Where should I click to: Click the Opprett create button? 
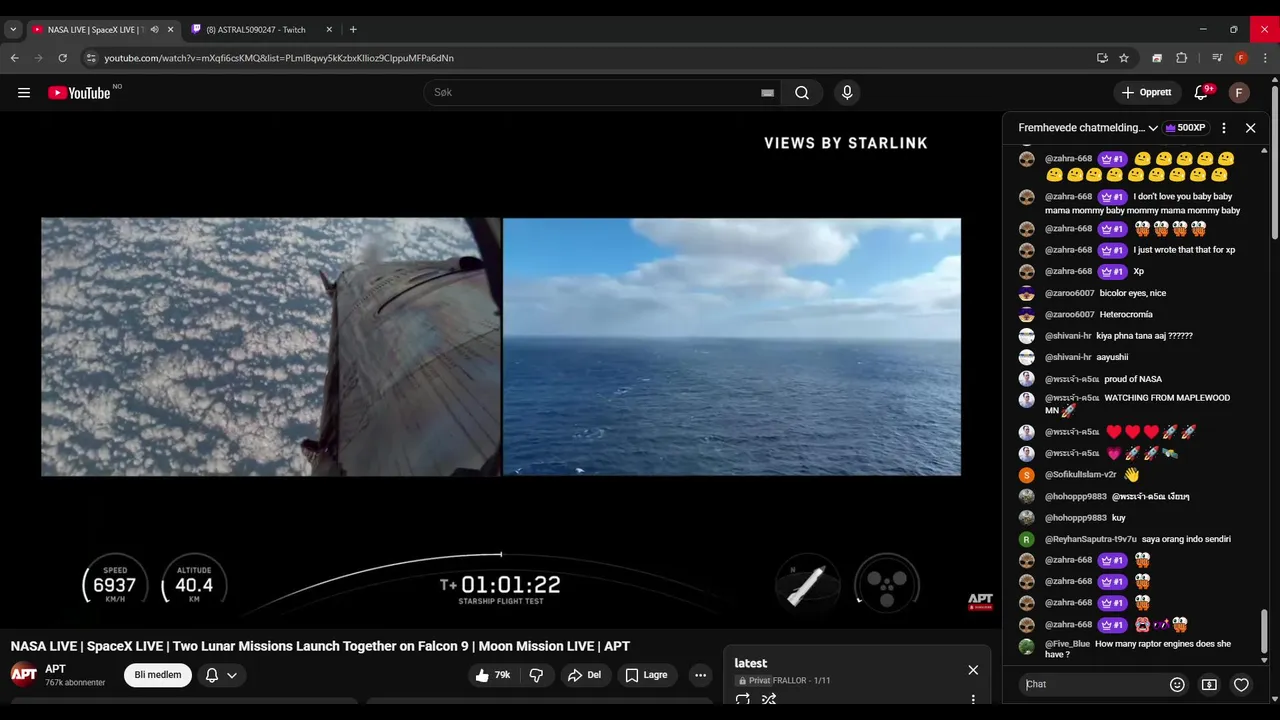(x=1147, y=93)
